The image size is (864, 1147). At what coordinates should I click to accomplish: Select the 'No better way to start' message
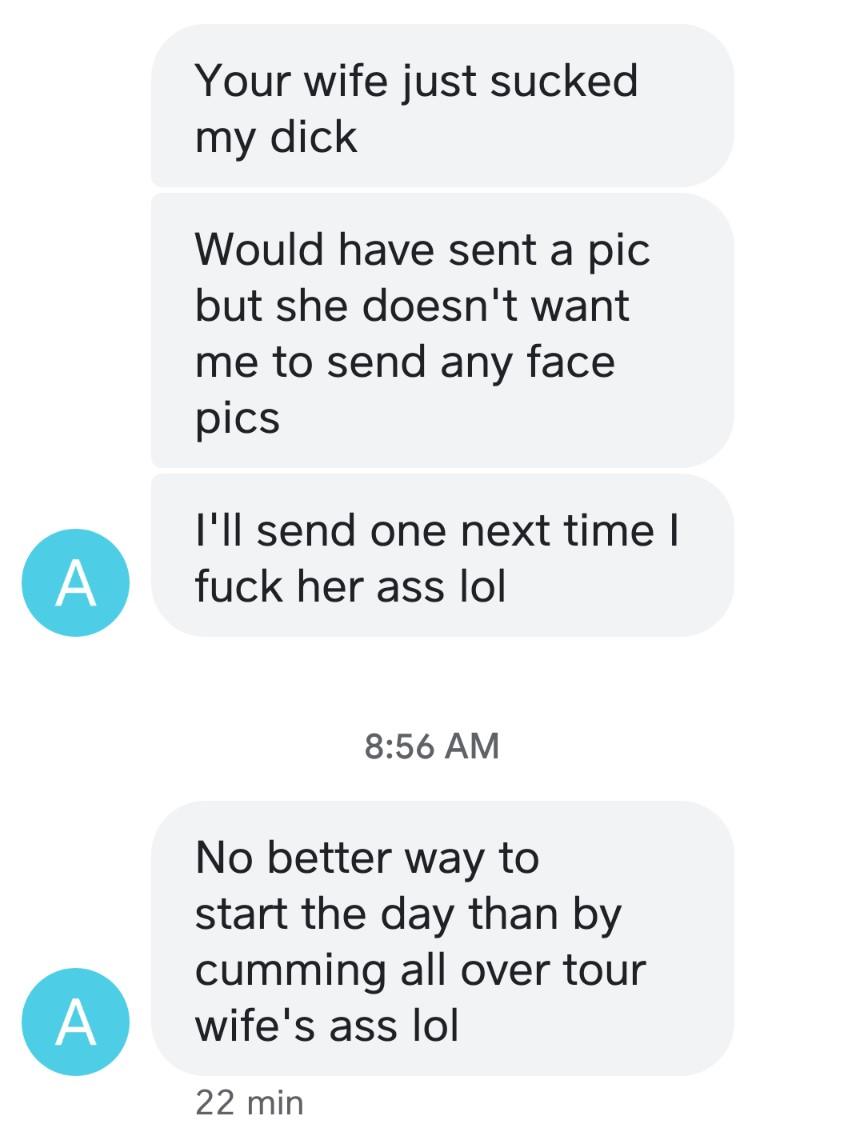click(442, 939)
